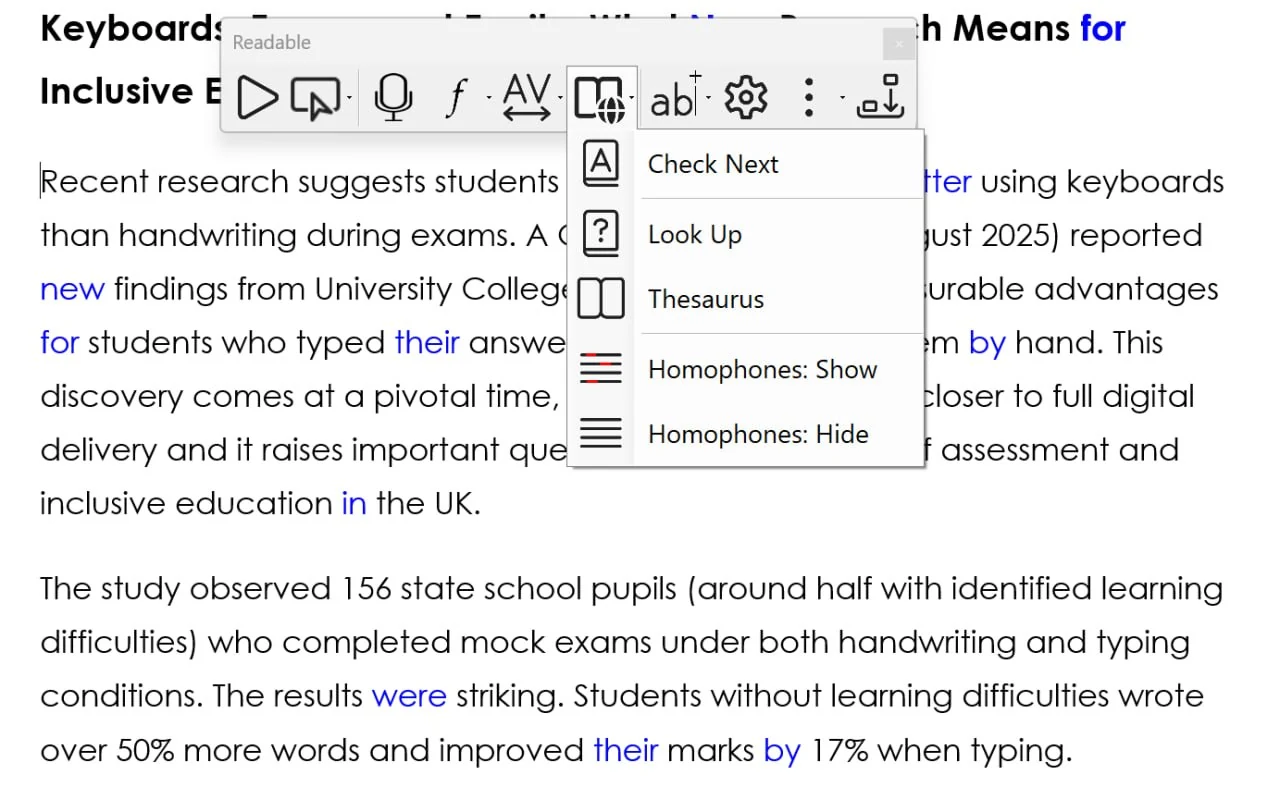Click the italic f font icon
The width and height of the screenshot is (1280, 787).
click(x=456, y=98)
